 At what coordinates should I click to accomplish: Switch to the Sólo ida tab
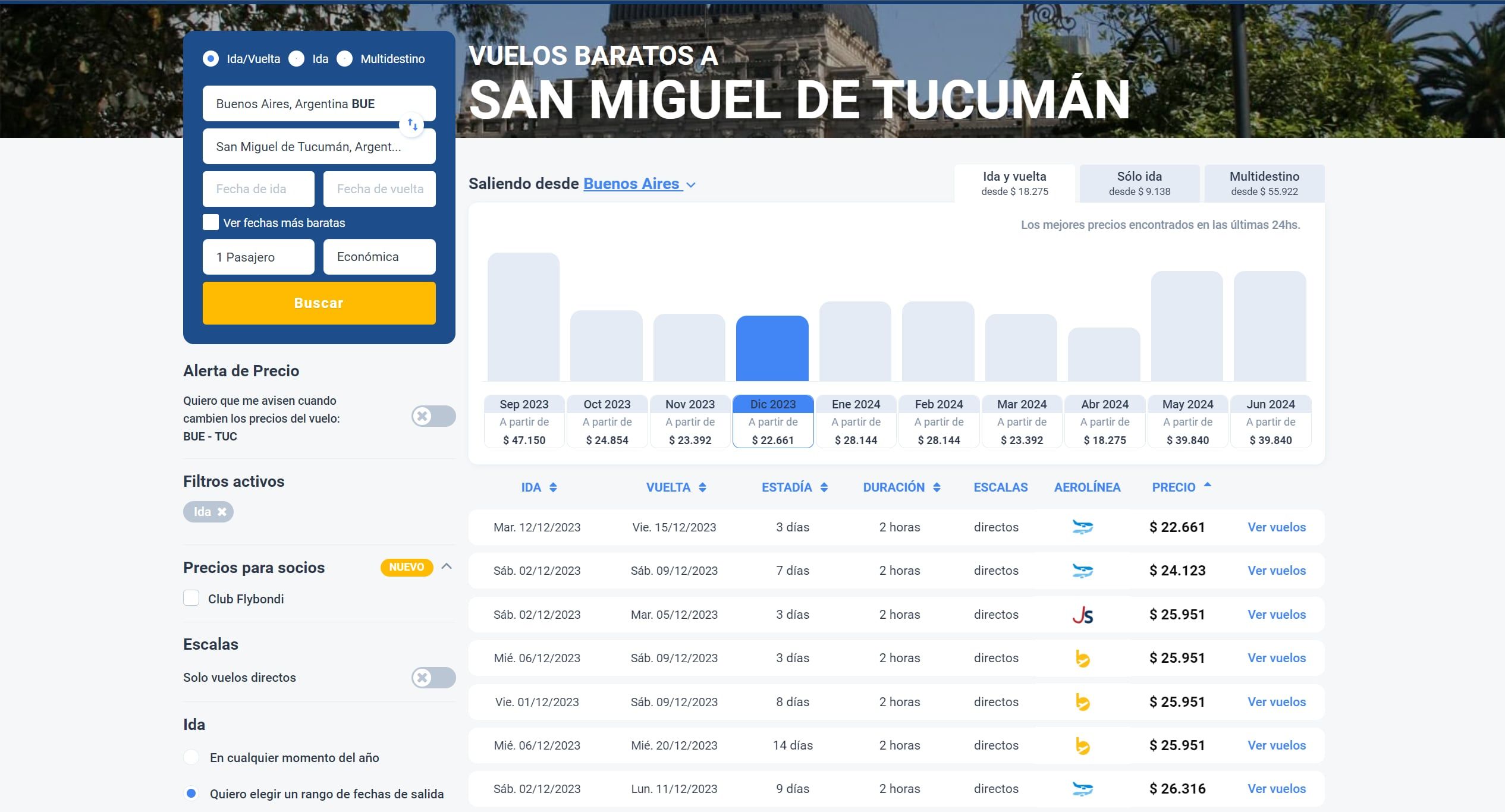[1138, 183]
